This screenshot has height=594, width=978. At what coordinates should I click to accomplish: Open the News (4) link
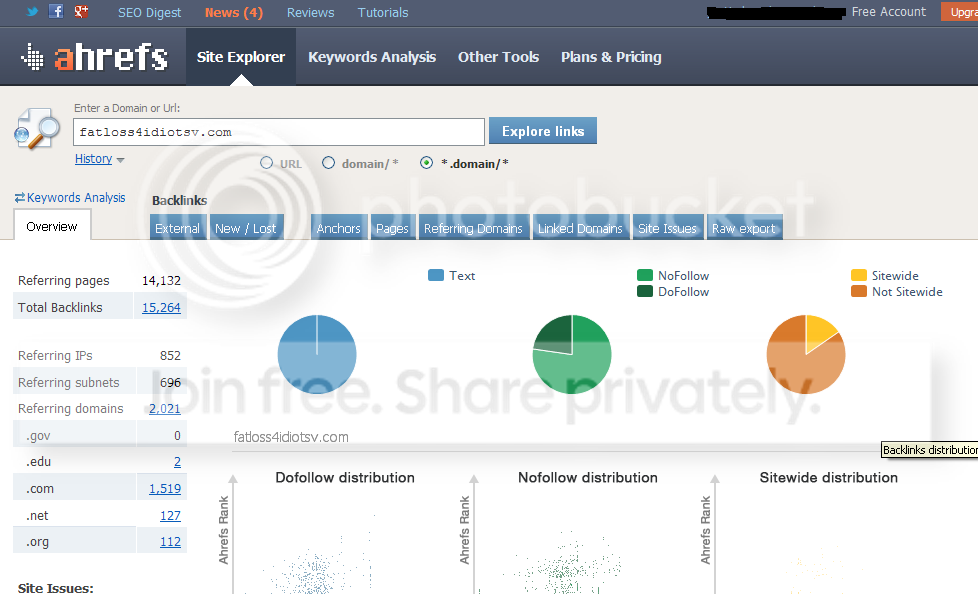[x=234, y=12]
